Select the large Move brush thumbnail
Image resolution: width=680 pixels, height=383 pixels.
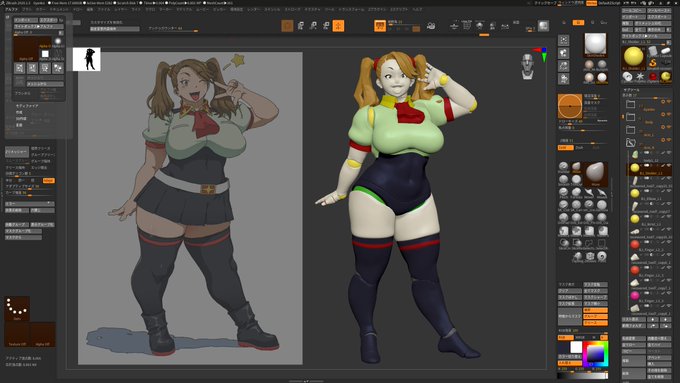coord(595,174)
